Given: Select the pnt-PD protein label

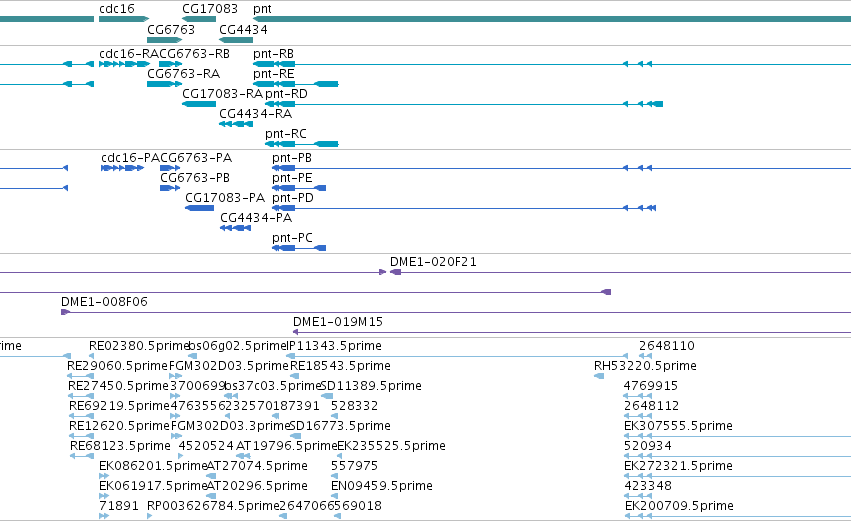Looking at the screenshot, I should coord(293,198).
